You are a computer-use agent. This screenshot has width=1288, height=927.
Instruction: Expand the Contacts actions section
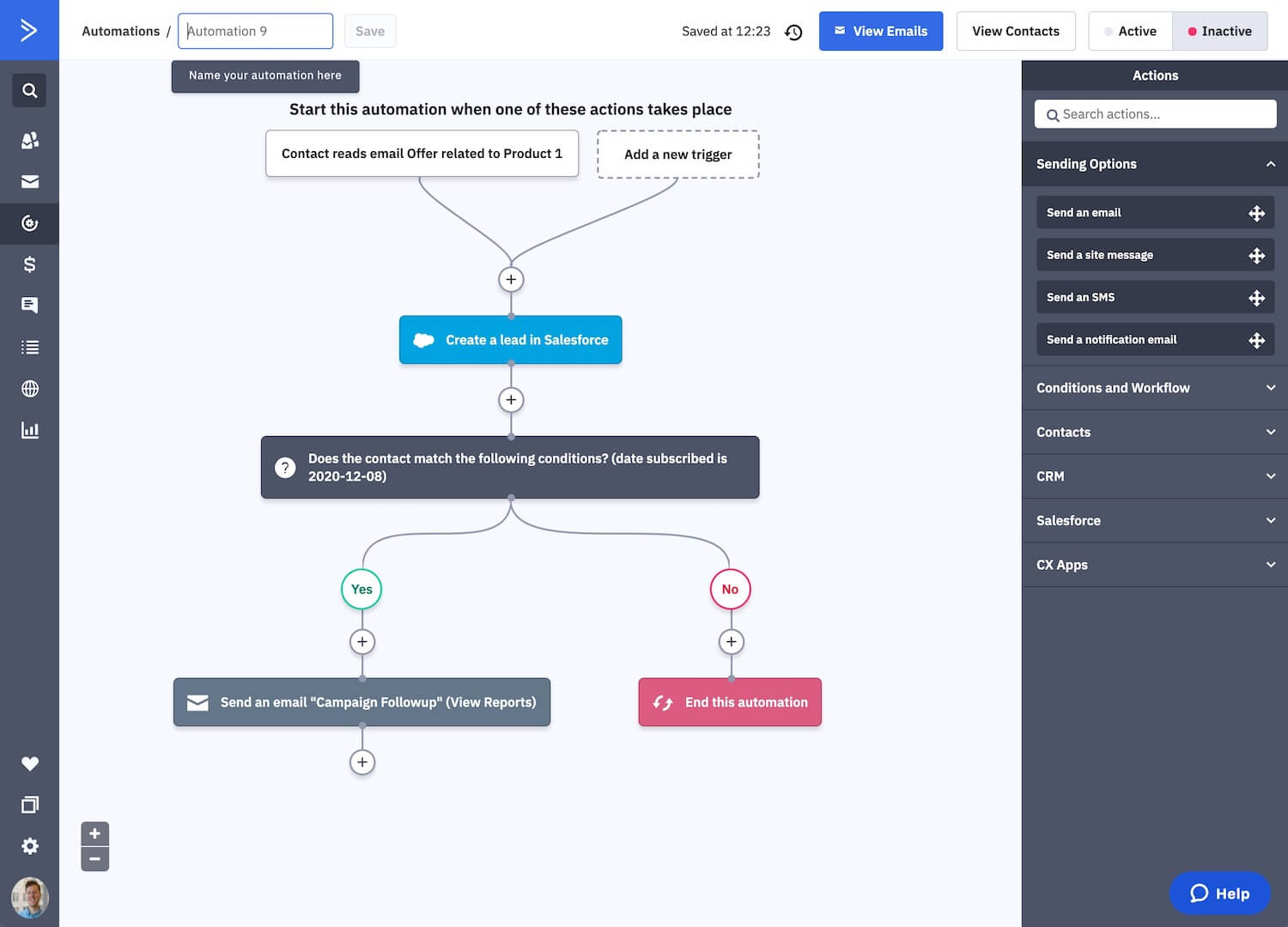click(1155, 432)
